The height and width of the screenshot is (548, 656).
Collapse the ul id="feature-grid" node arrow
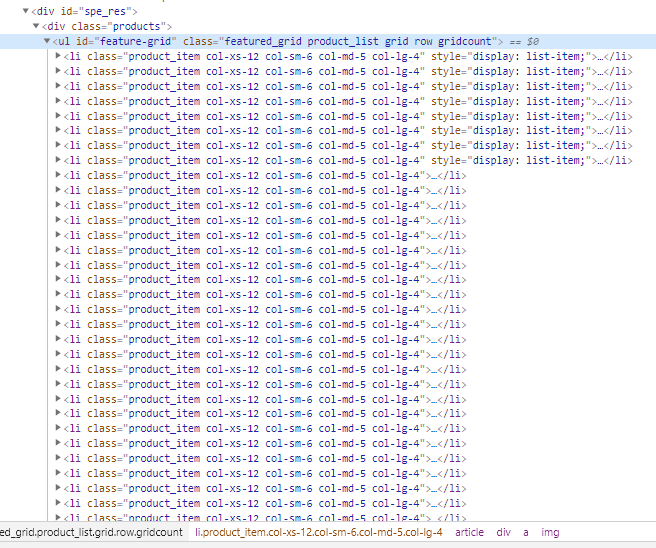coord(47,41)
